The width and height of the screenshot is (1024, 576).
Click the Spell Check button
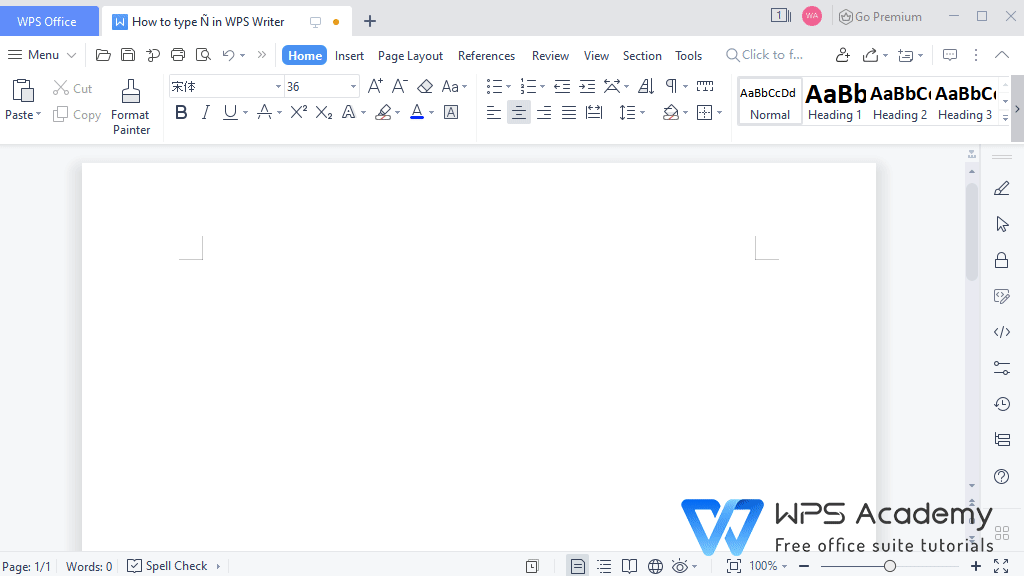pyautogui.click(x=167, y=566)
